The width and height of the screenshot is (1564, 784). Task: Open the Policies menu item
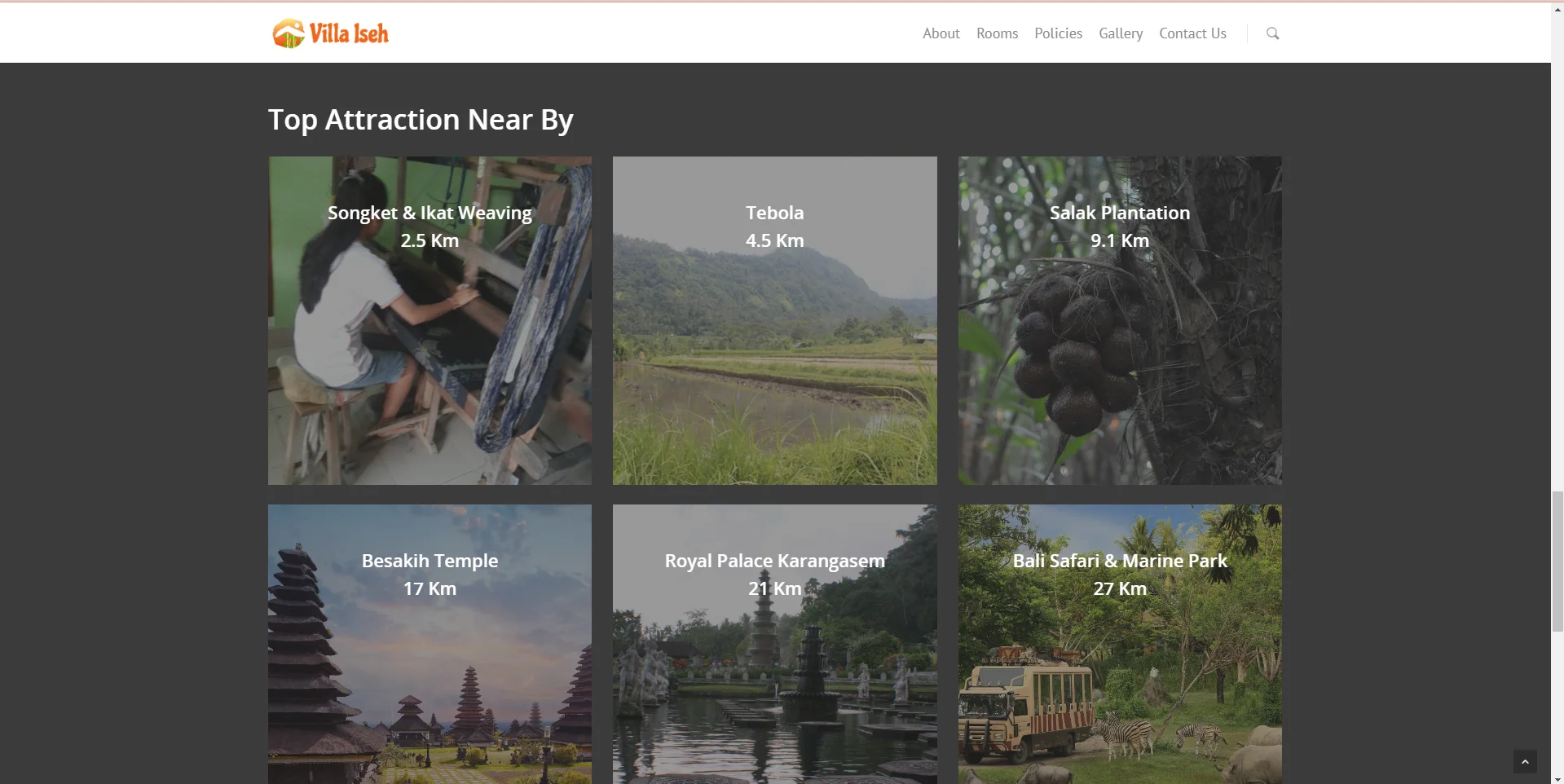(x=1058, y=33)
